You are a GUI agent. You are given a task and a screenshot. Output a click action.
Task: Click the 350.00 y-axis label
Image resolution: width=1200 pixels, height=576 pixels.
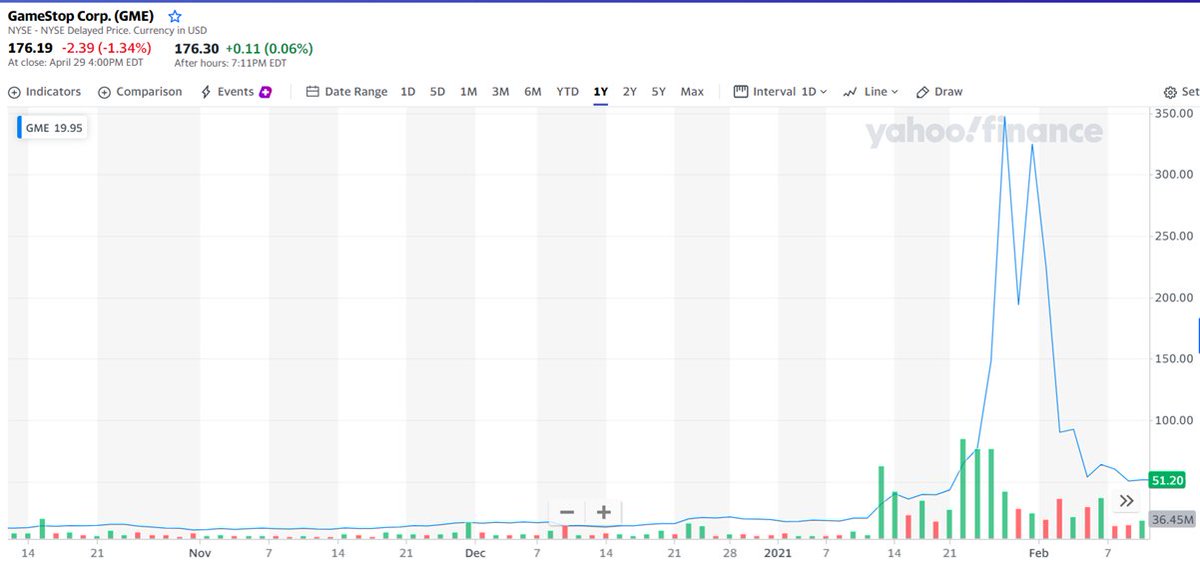[x=1172, y=113]
